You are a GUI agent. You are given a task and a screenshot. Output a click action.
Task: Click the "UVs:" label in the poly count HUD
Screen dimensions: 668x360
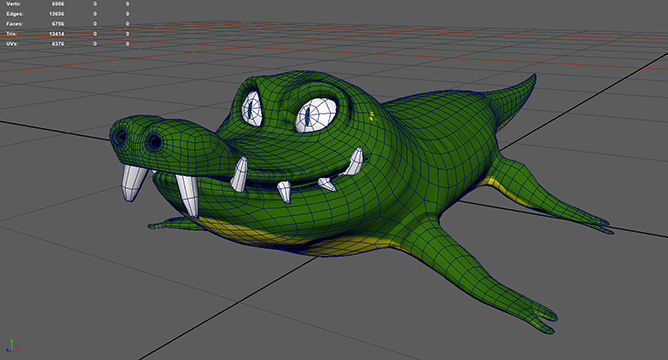click(12, 44)
